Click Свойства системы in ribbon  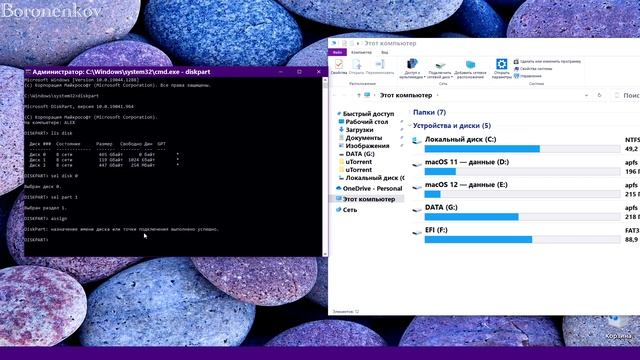[533, 69]
